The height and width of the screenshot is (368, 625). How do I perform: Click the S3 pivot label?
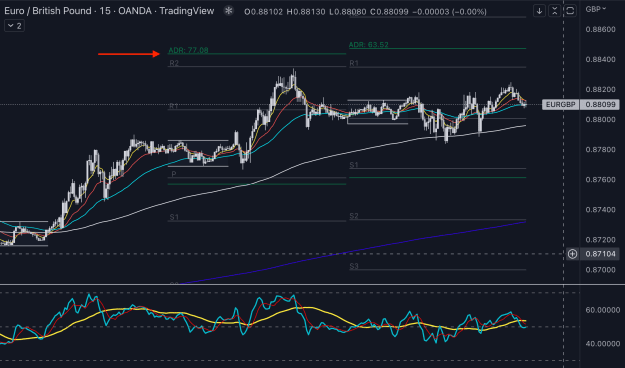(354, 266)
